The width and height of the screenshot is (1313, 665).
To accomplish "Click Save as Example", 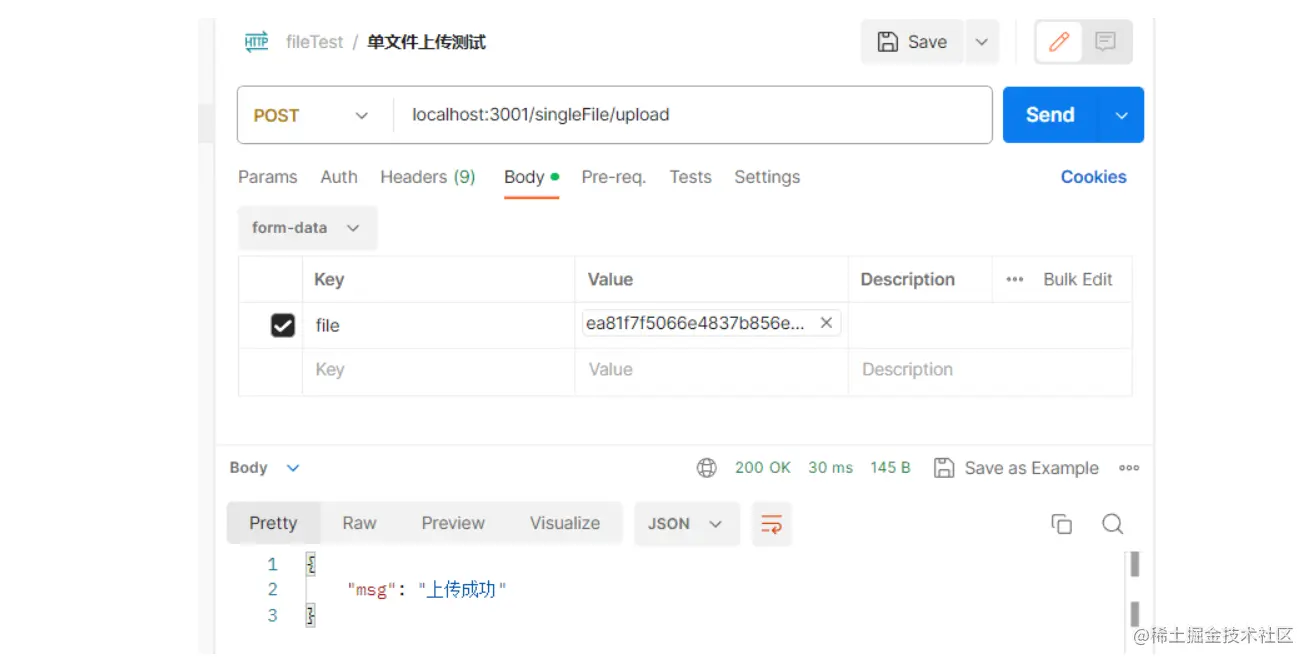I will [x=1016, y=468].
